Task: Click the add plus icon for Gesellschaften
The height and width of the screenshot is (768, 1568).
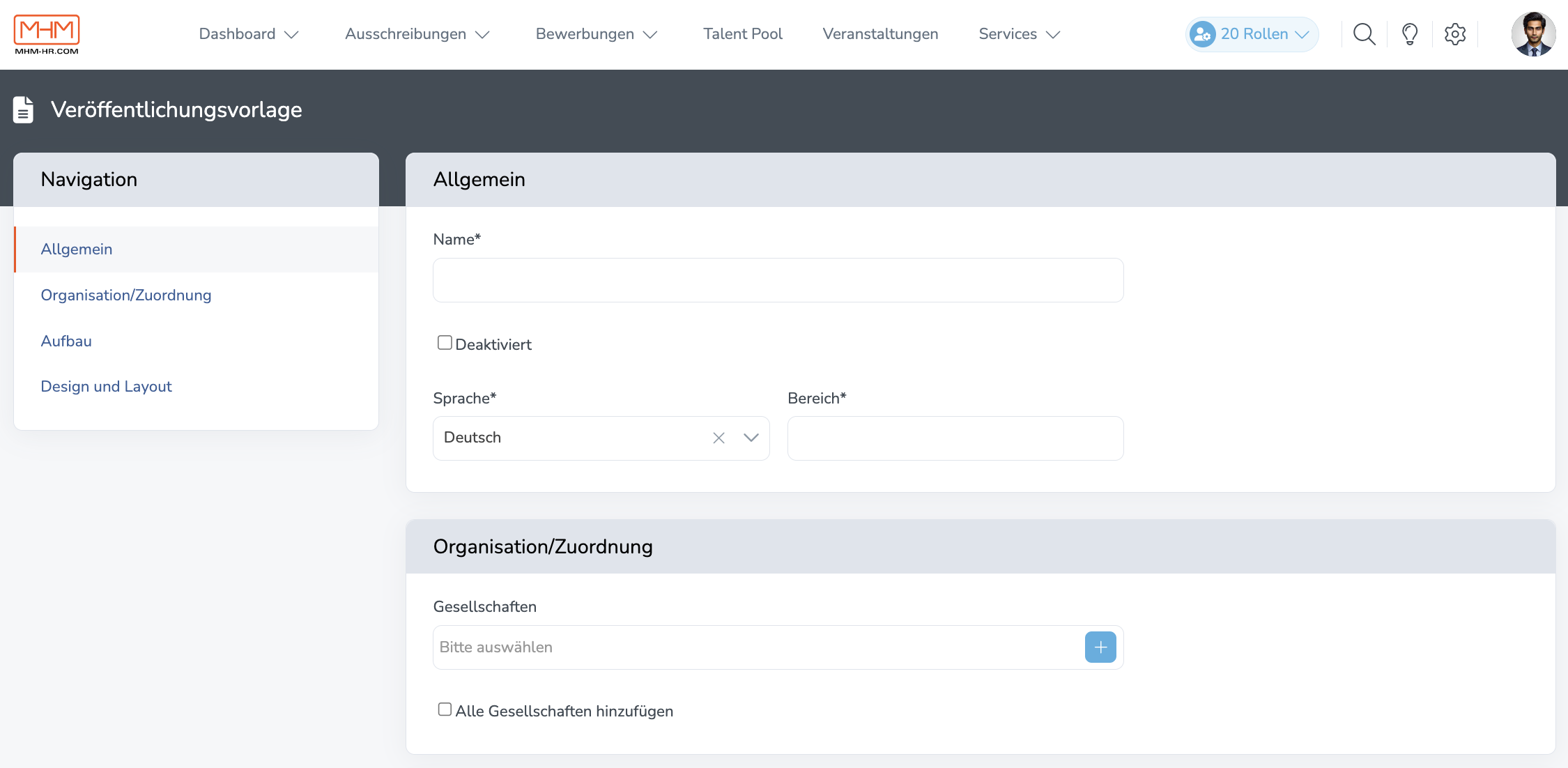Action: [x=1100, y=647]
